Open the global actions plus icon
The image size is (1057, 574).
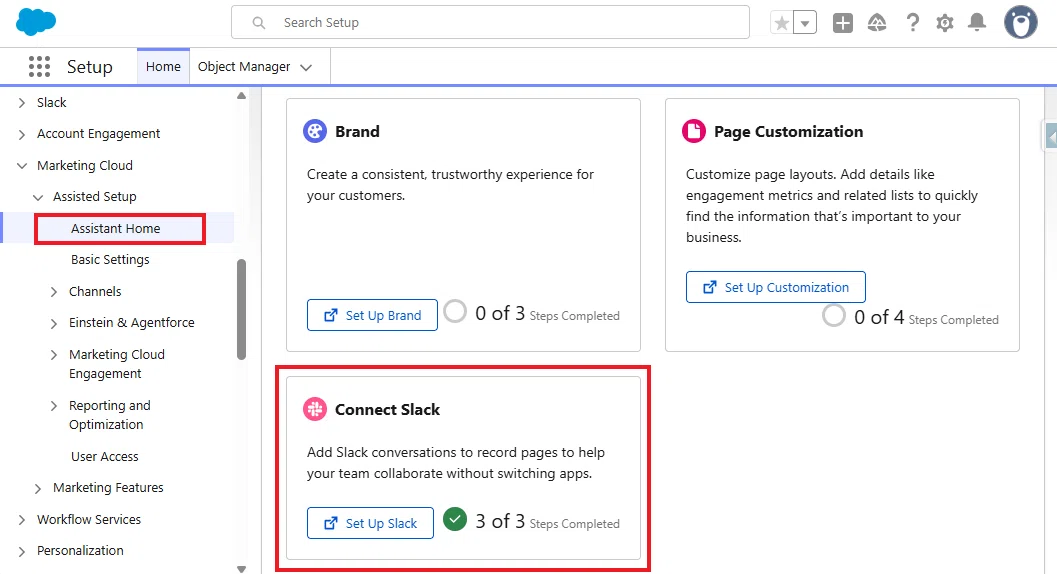coord(843,23)
